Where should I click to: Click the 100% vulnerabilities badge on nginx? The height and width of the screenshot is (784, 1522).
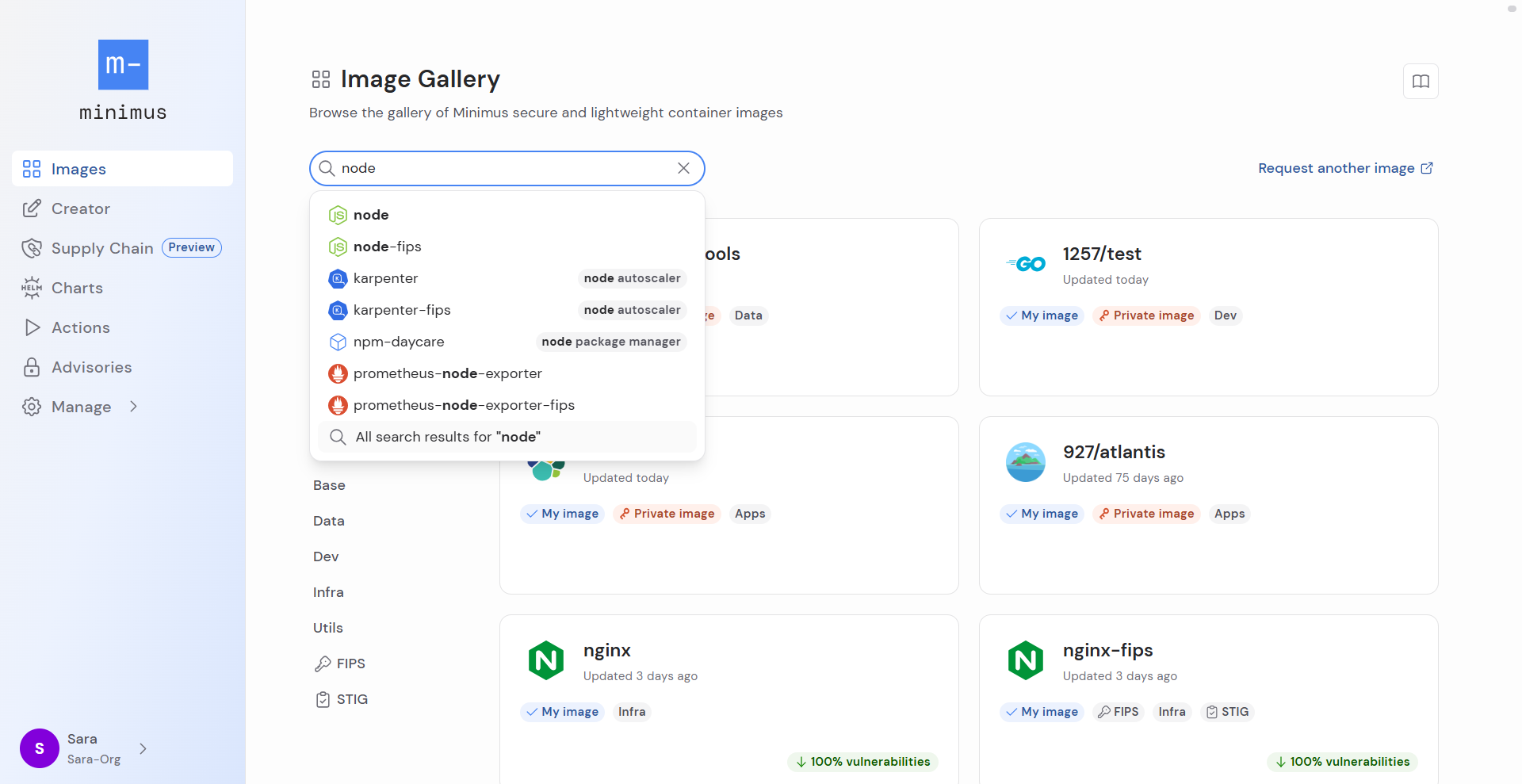point(862,762)
